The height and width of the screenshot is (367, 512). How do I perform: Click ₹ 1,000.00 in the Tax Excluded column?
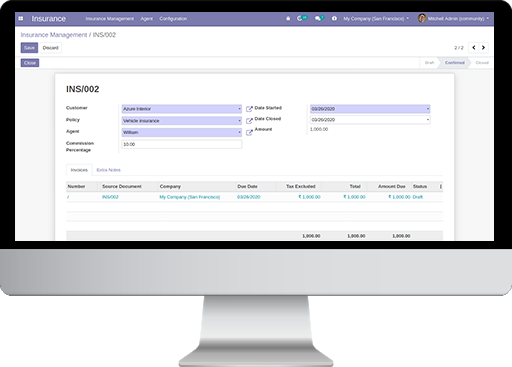[x=309, y=197]
